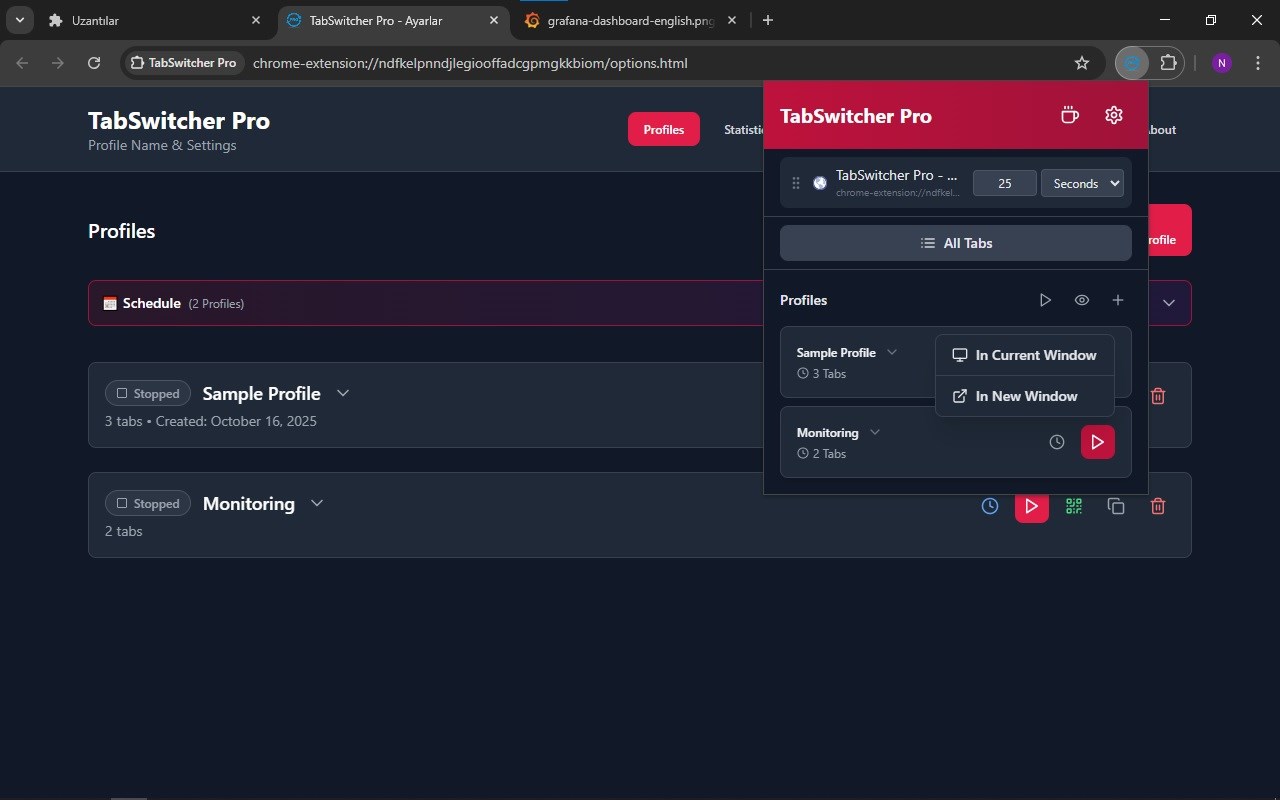Open the Profiles navigation tab
The width and height of the screenshot is (1280, 800).
click(664, 129)
